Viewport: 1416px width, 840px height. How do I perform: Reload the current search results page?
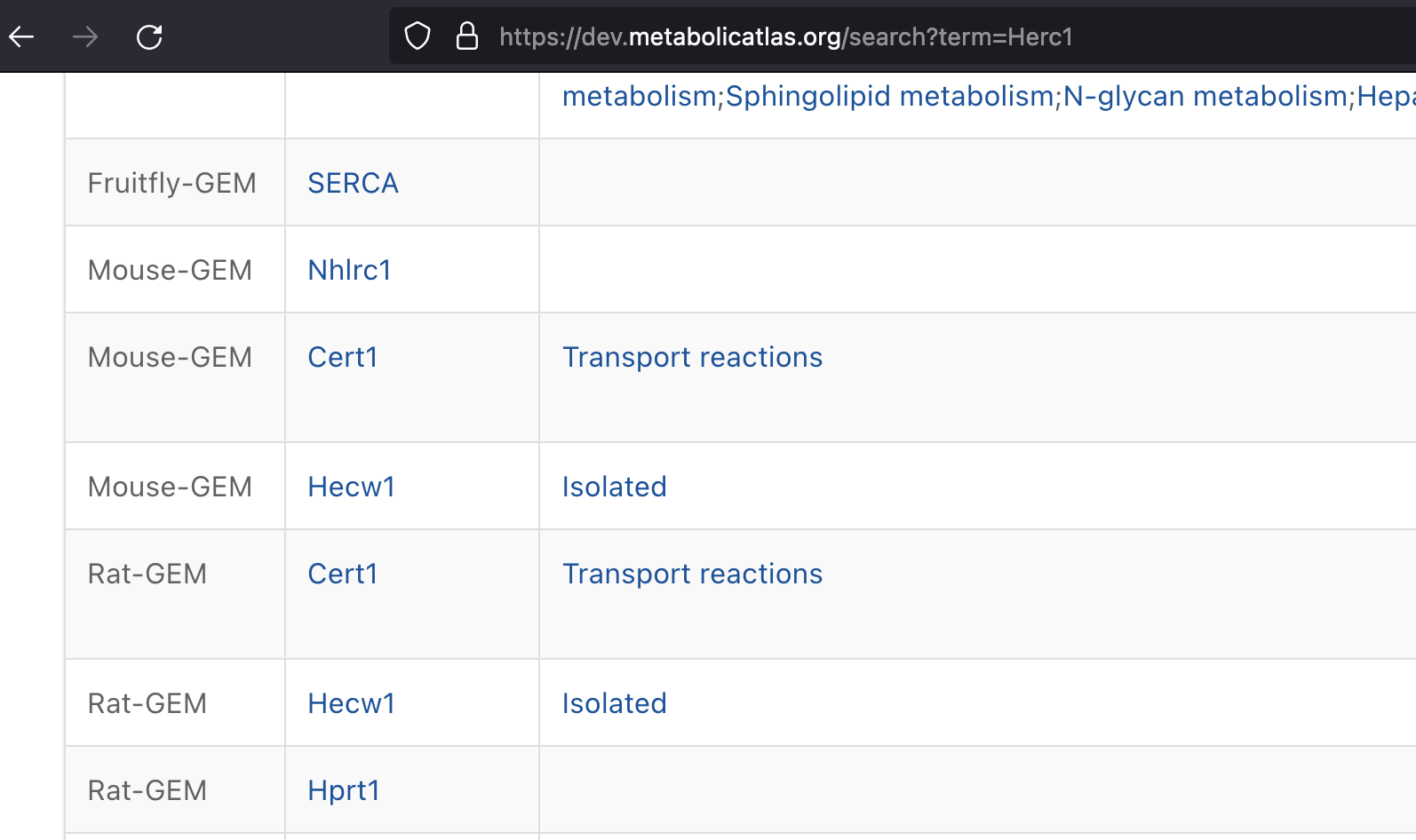[x=149, y=36]
